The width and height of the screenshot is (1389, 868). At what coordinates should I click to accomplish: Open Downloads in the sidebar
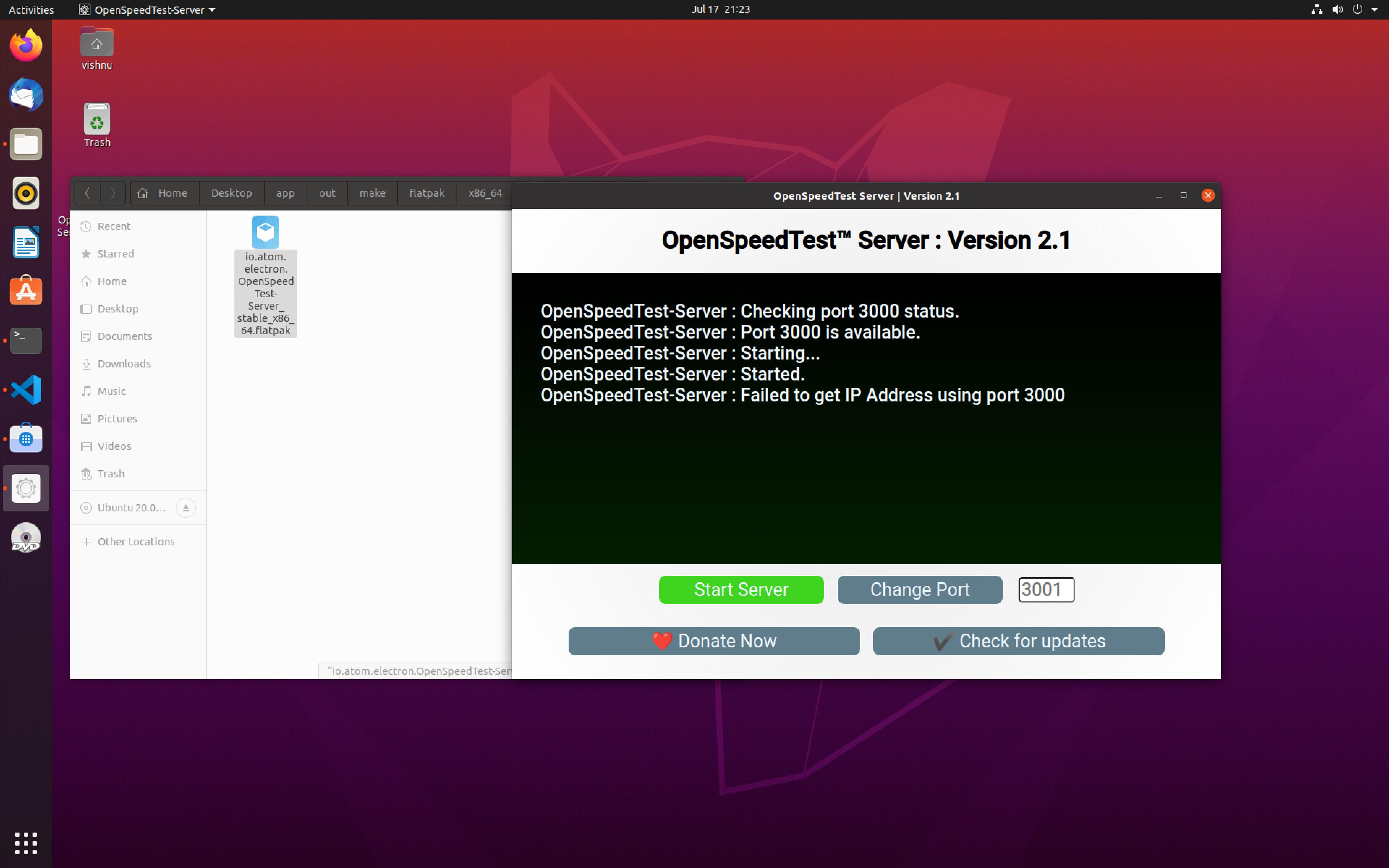124,363
